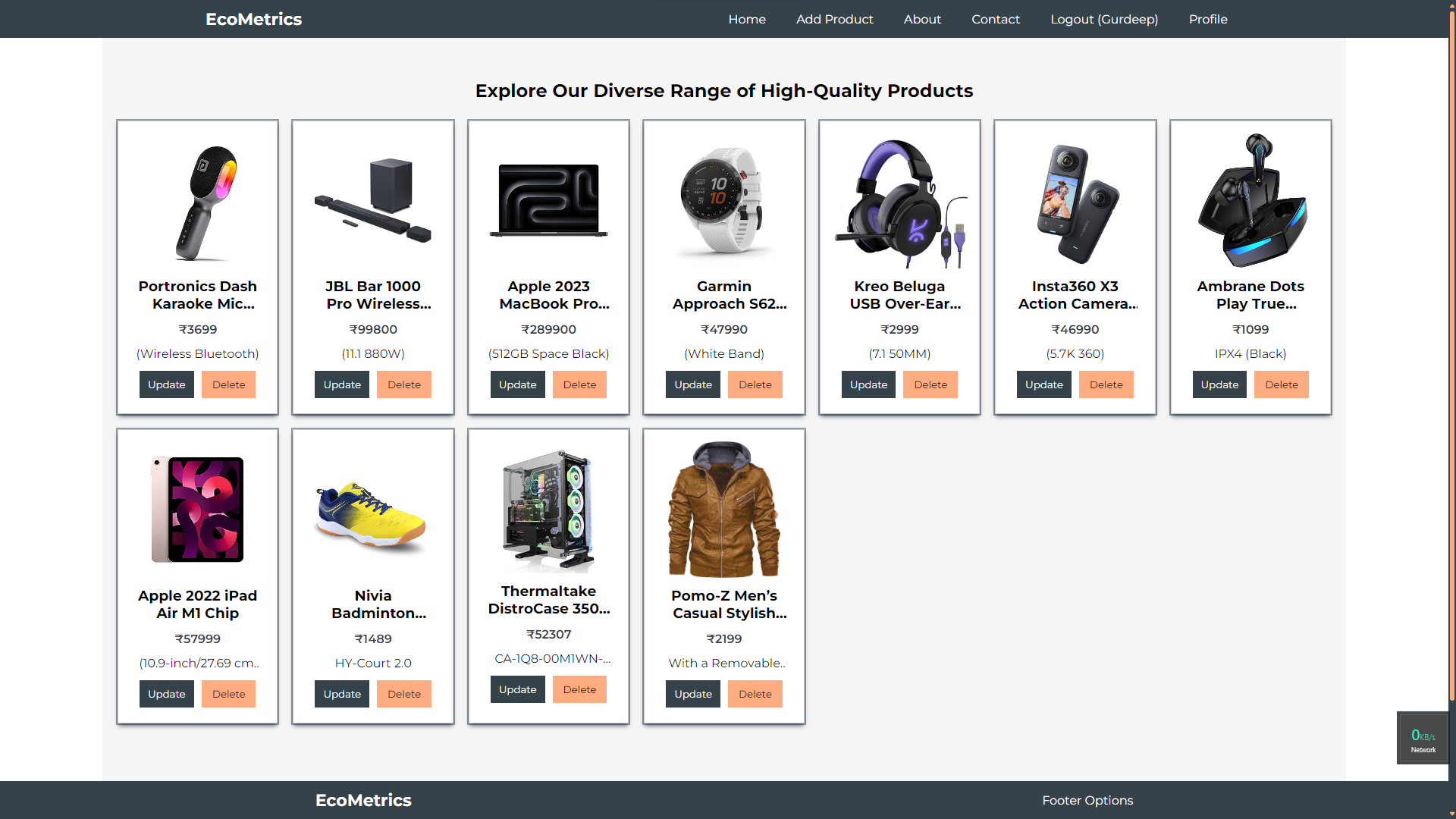Delete the Pomo-Z Men's Casual jacket

click(755, 694)
